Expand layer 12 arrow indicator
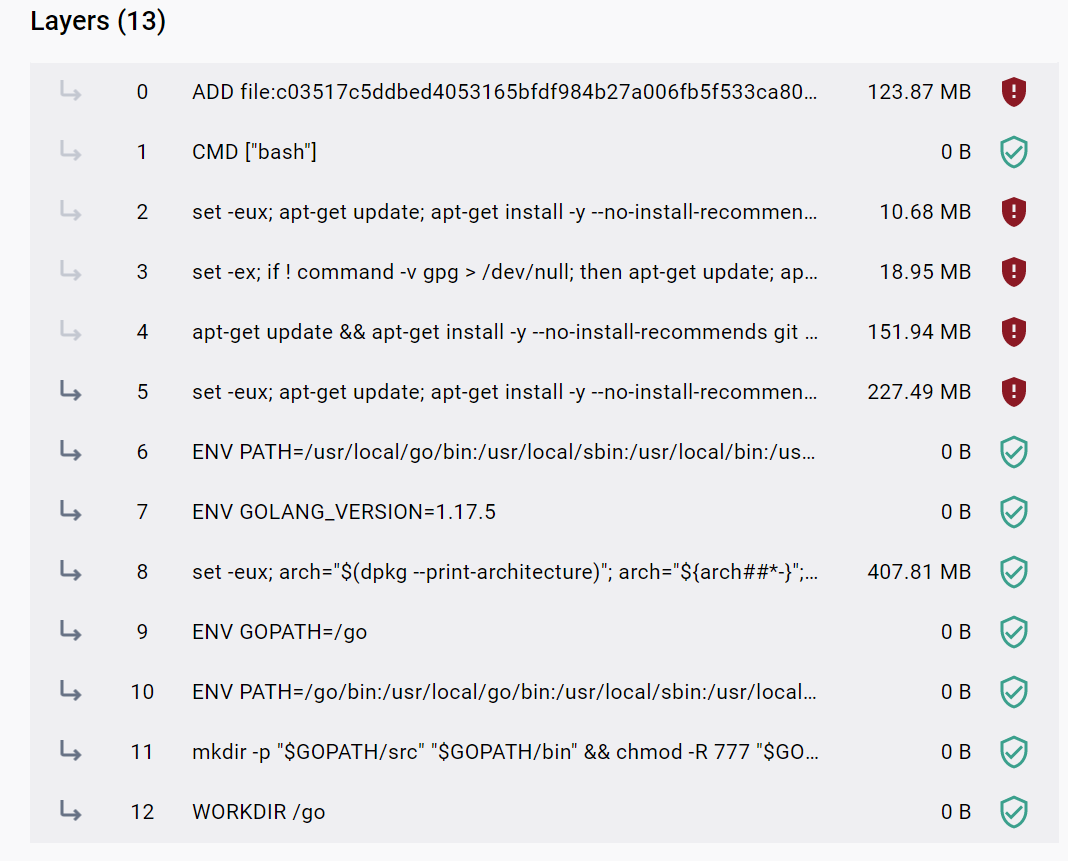This screenshot has width=1068, height=861. 70,810
